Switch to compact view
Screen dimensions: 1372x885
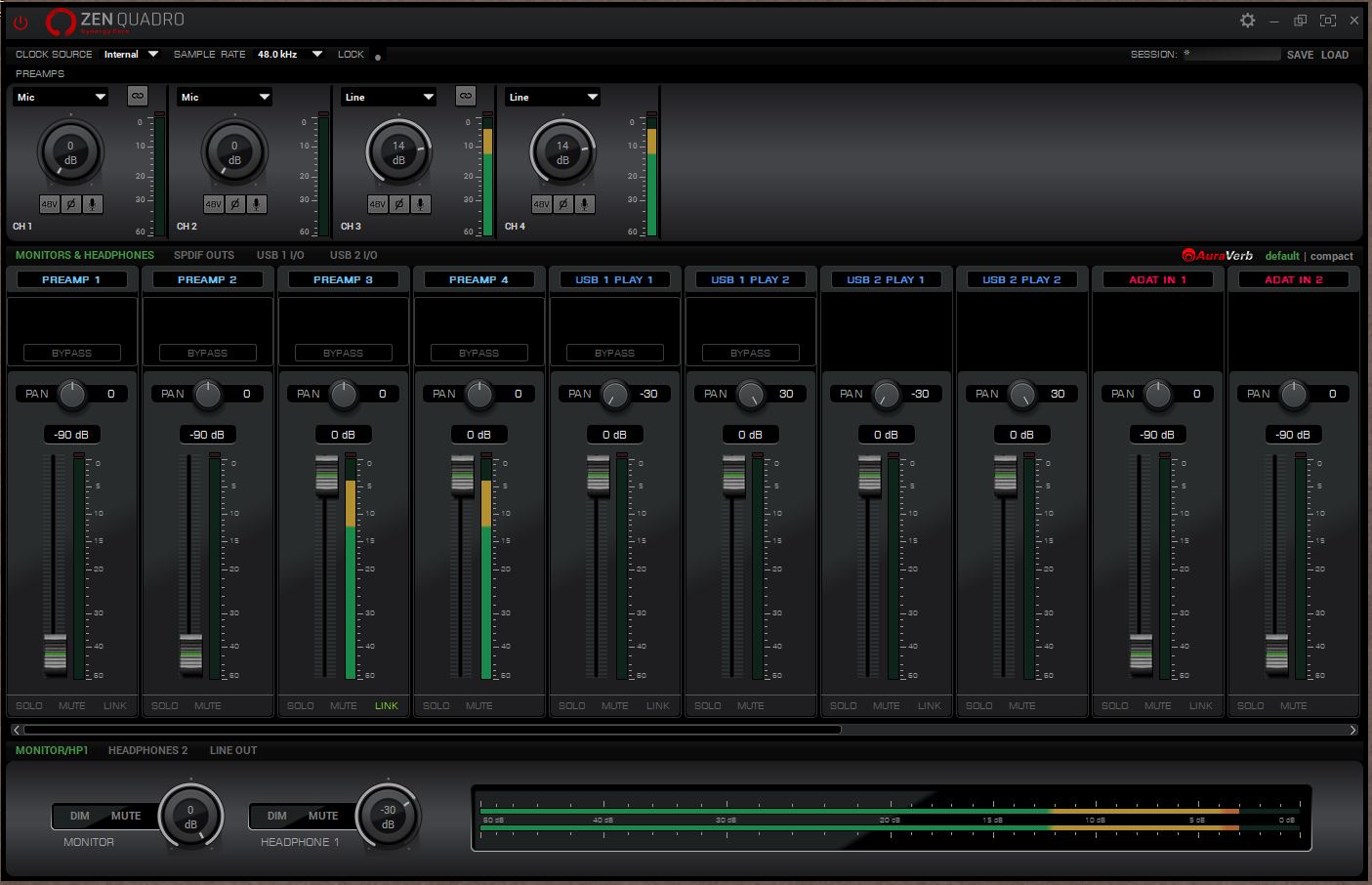pos(1332,256)
